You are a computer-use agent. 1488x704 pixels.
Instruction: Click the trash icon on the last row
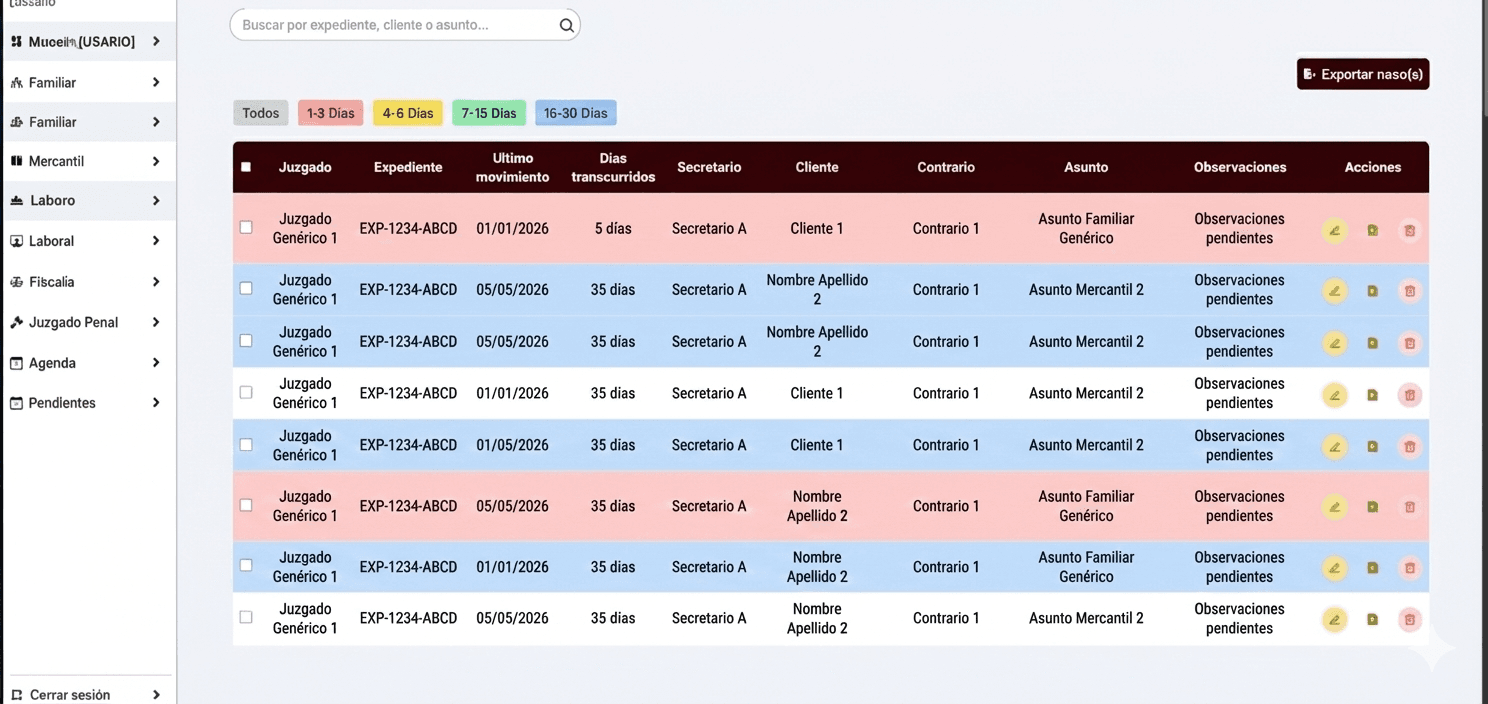[x=1410, y=619]
